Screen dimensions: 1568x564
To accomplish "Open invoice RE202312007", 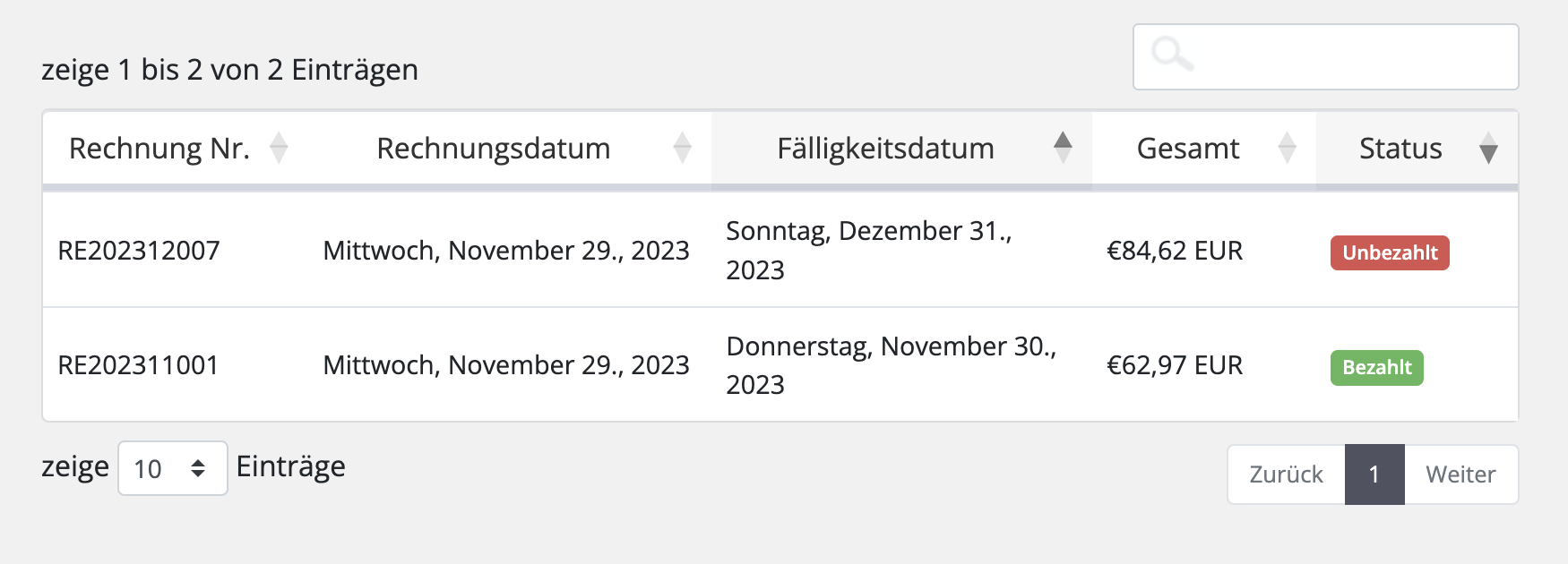I will 139,251.
